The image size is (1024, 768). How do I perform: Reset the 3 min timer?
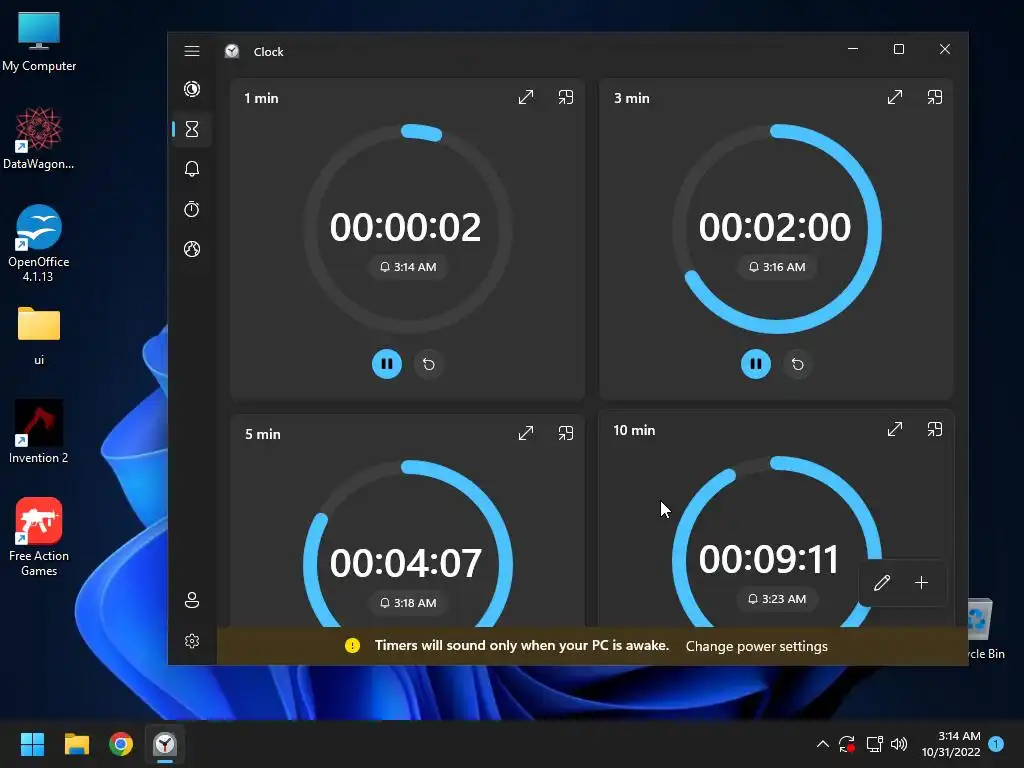pos(797,364)
